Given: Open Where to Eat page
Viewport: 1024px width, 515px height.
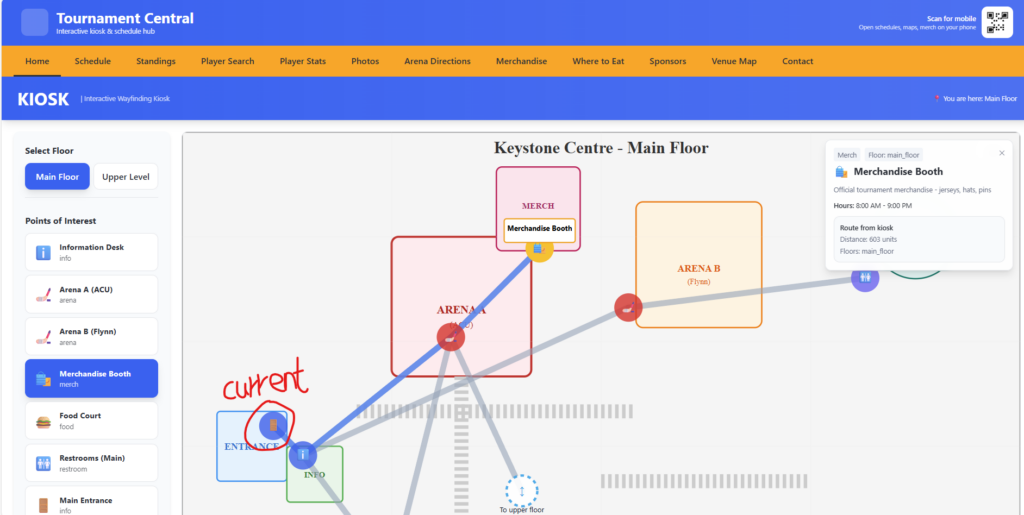Looking at the screenshot, I should pyautogui.click(x=598, y=61).
